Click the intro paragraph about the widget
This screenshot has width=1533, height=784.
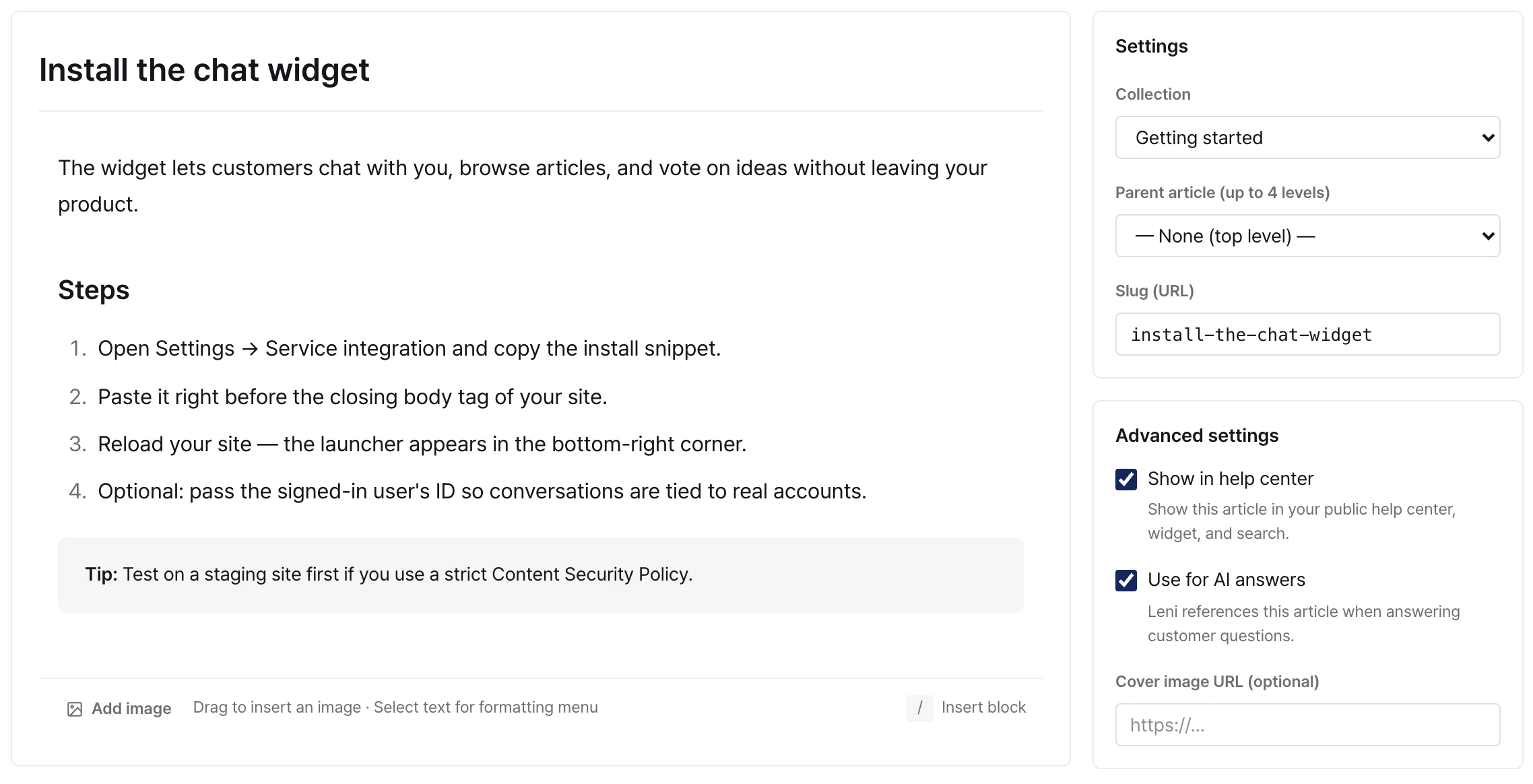(522, 186)
